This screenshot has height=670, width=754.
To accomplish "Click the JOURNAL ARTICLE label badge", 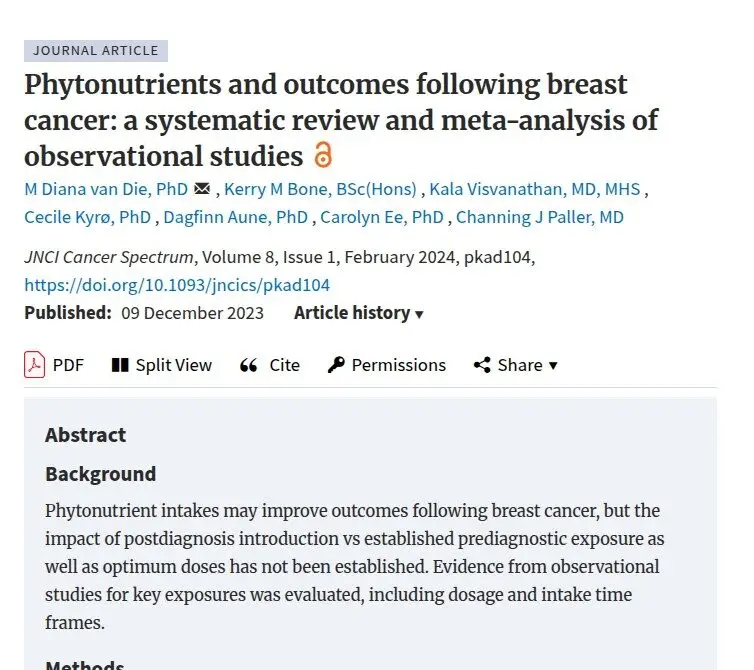I will point(96,51).
